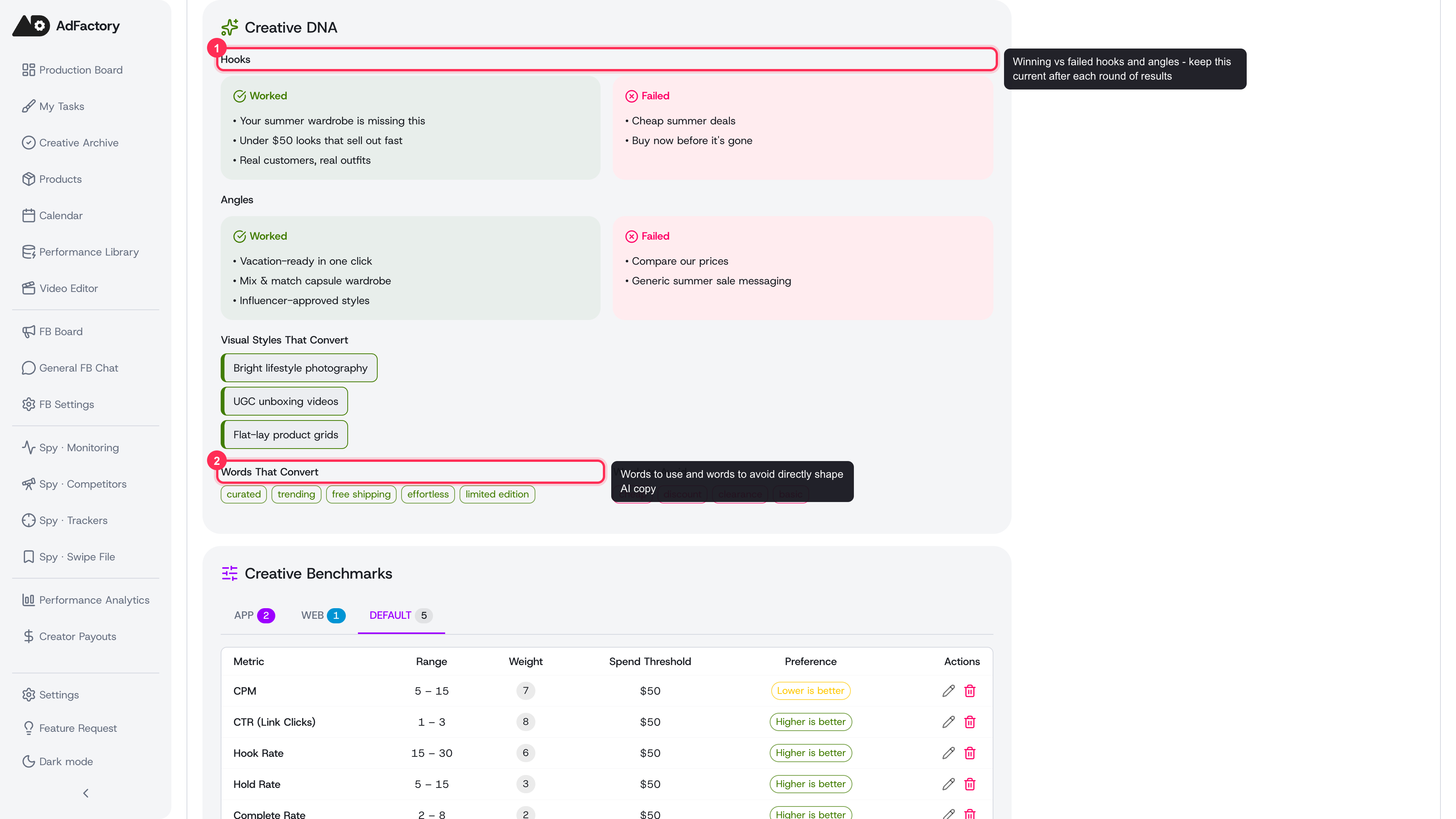Collapse the sidebar with the chevron
Screen dimensions: 1456x819
point(86,794)
